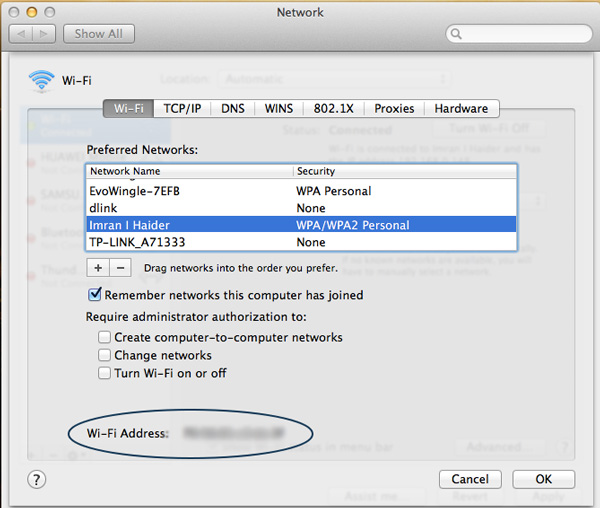Select the TP-LINK_A71333 network row

tap(302, 242)
